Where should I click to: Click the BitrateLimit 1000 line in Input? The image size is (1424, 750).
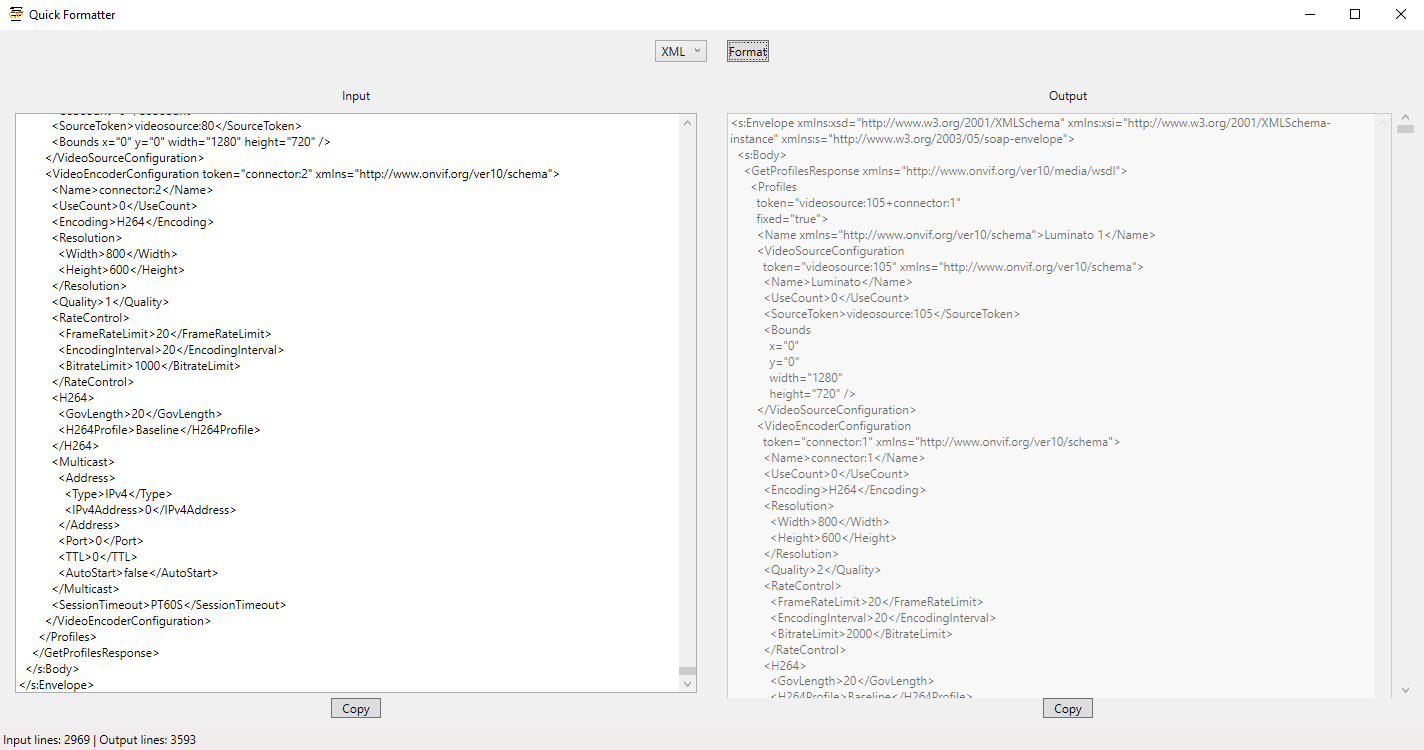[x=149, y=366]
